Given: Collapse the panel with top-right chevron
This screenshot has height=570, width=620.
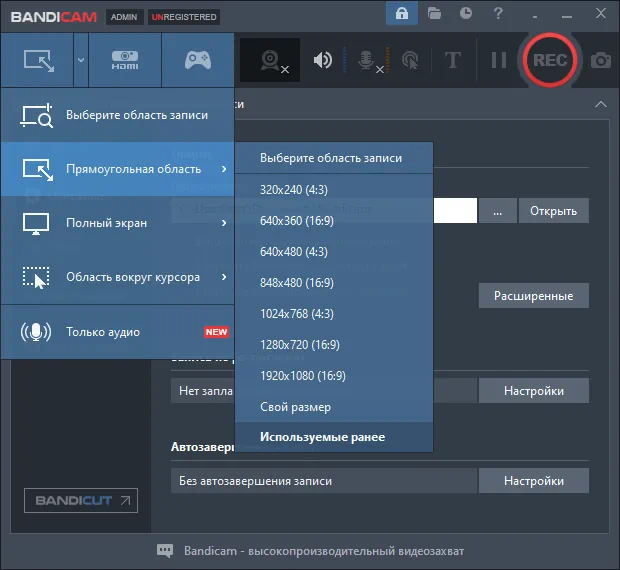Looking at the screenshot, I should tap(601, 104).
